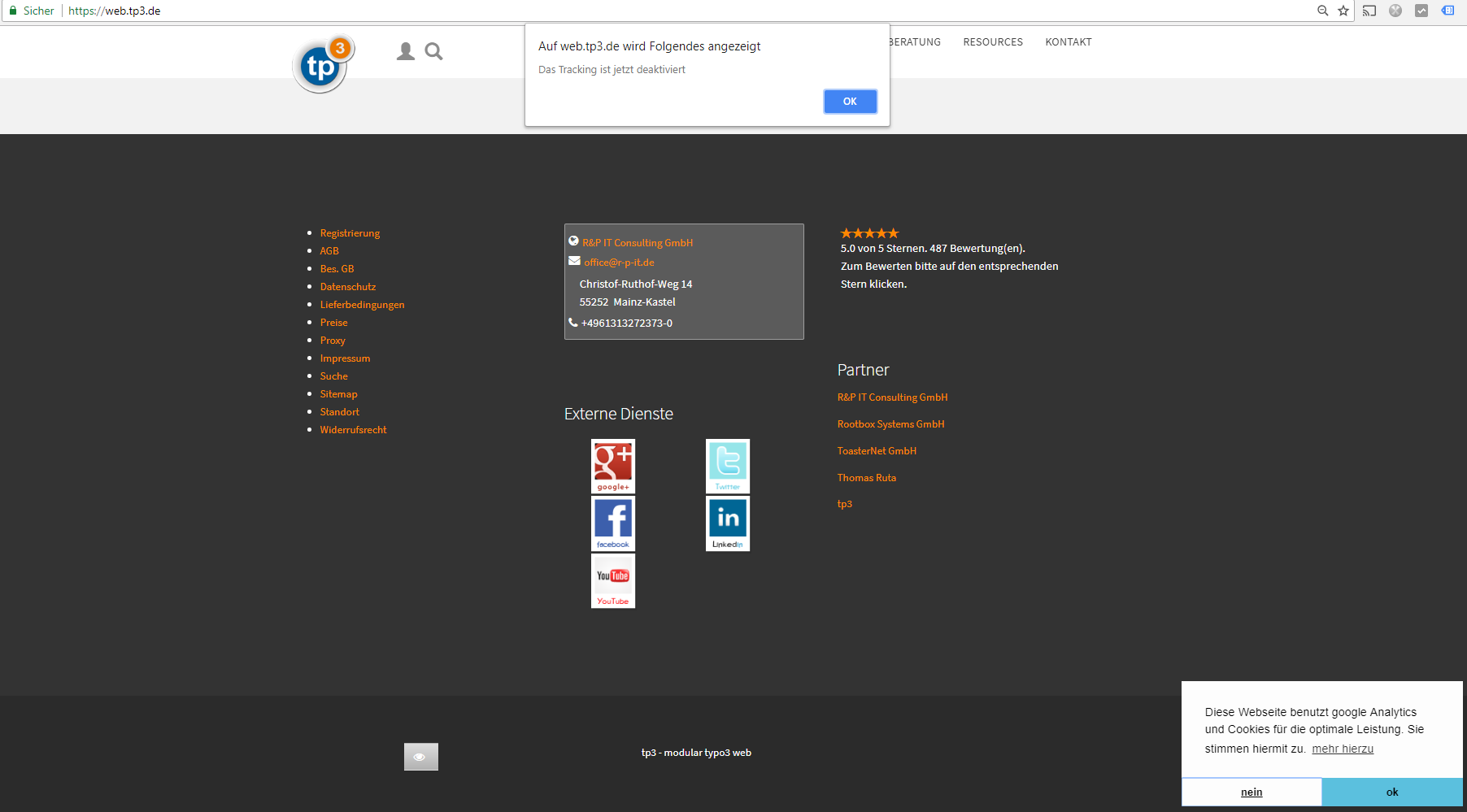Open the Facebook icon link
The width and height of the screenshot is (1467, 812).
pos(612,523)
